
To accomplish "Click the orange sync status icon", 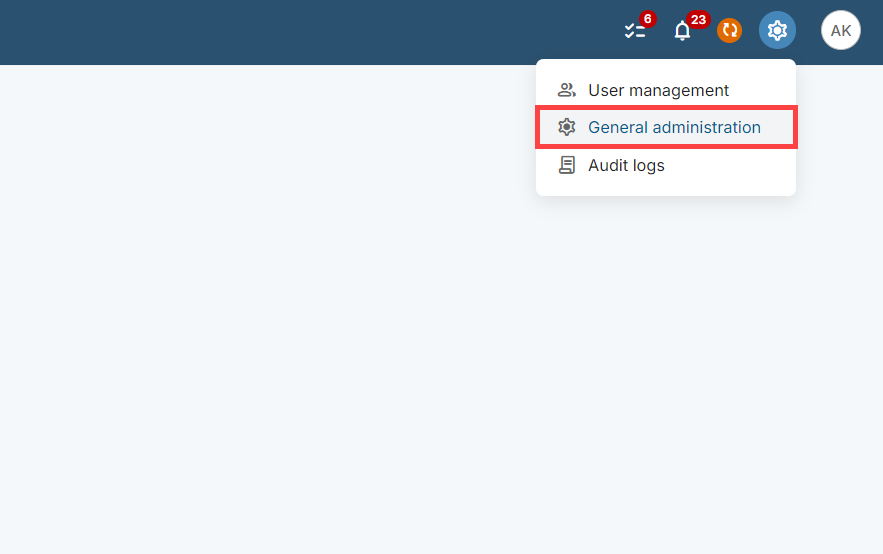I will pyautogui.click(x=729, y=31).
